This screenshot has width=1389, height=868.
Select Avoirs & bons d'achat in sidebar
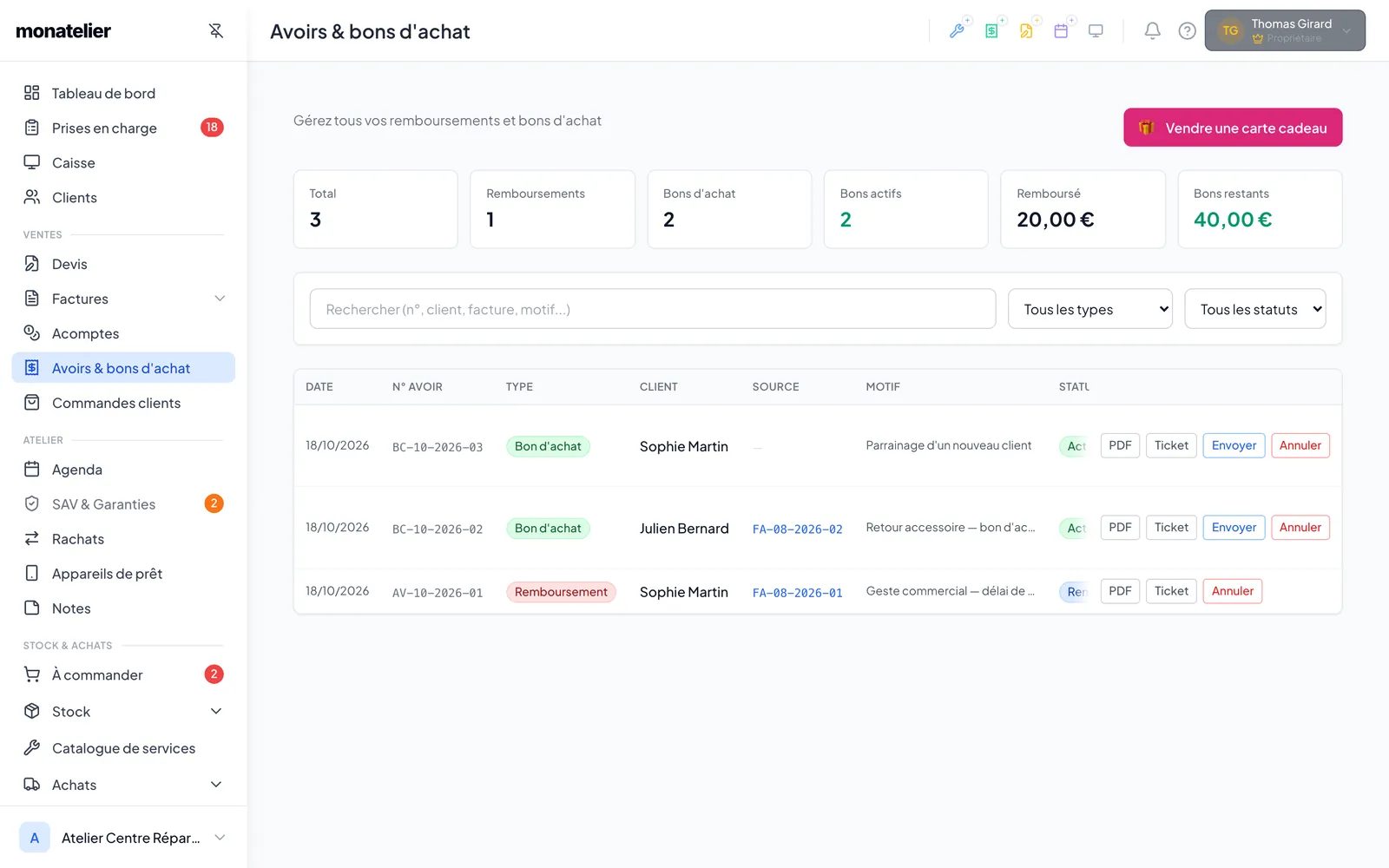pos(123,368)
